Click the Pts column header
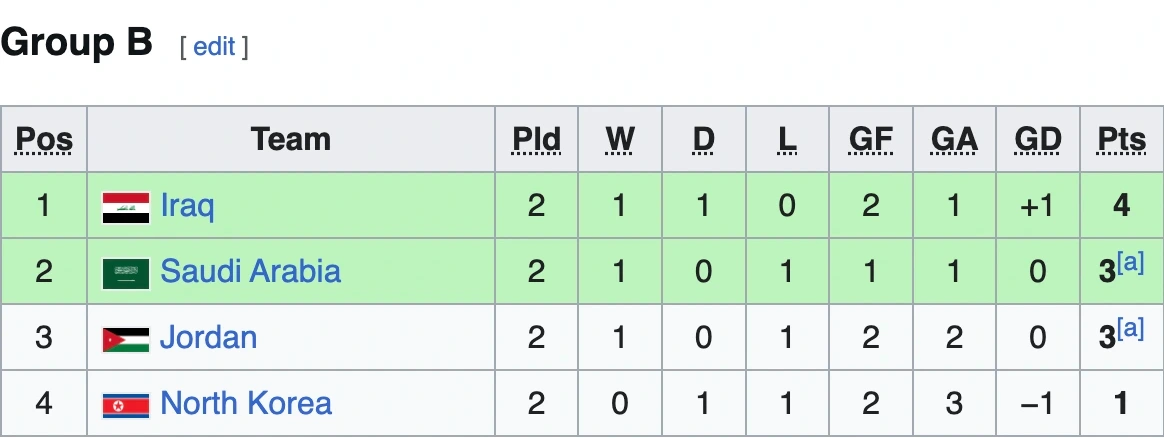1164x438 pixels. pyautogui.click(x=1121, y=139)
